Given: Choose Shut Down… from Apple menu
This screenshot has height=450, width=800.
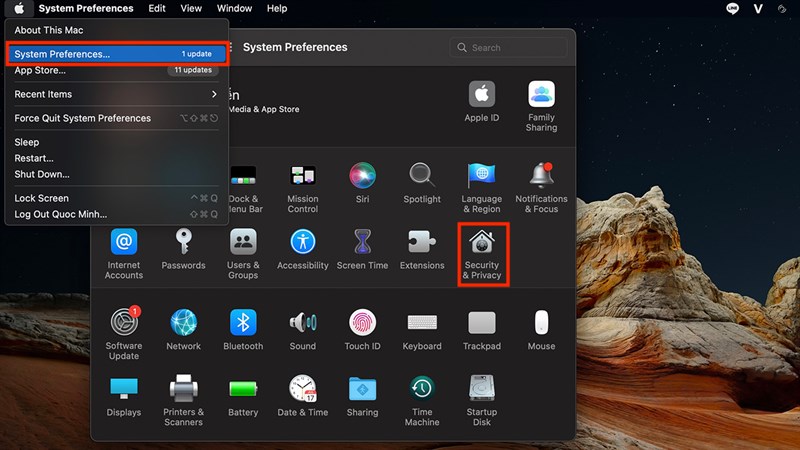Looking at the screenshot, I should point(116,174).
